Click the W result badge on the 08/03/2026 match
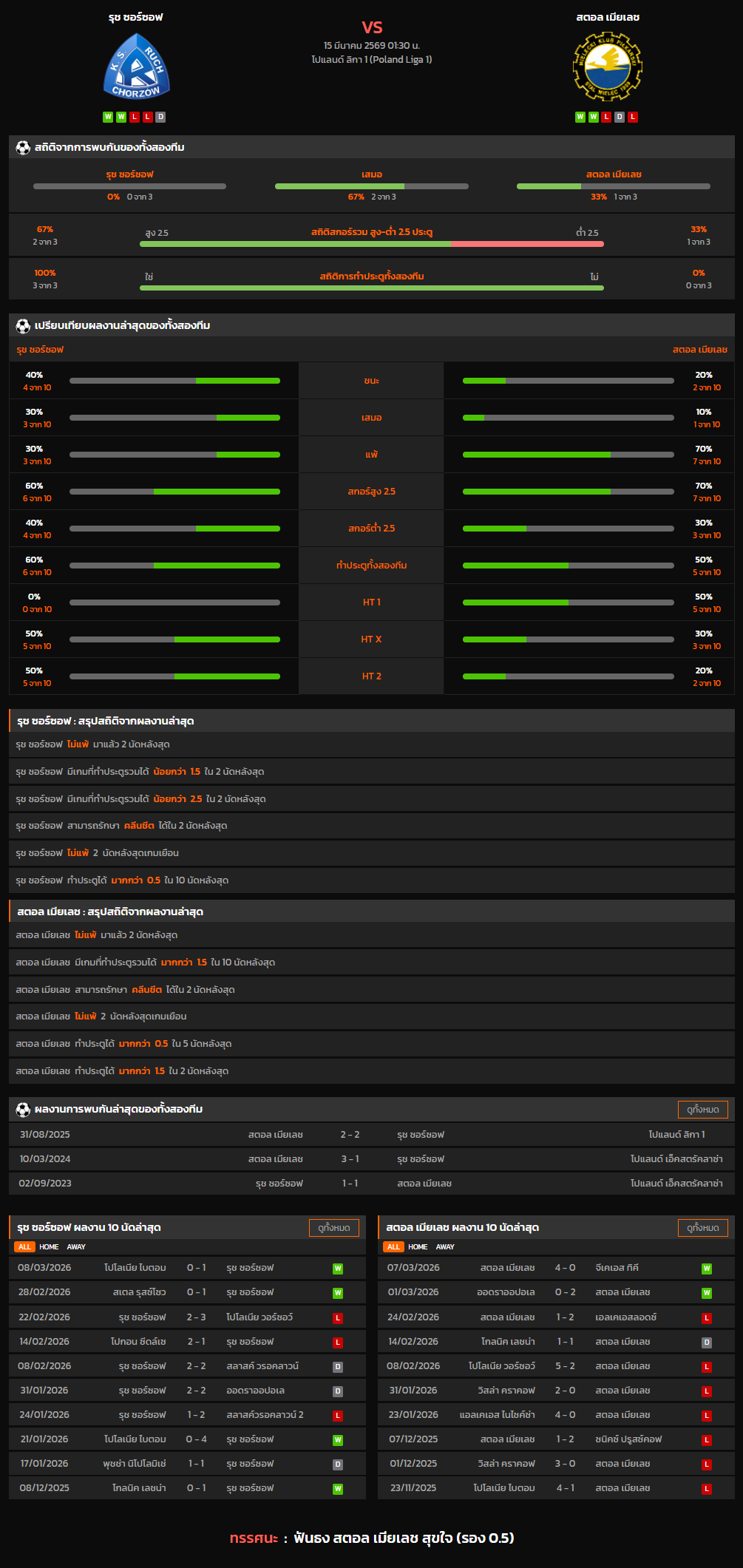Viewport: 743px width, 1568px height. coord(338,1269)
